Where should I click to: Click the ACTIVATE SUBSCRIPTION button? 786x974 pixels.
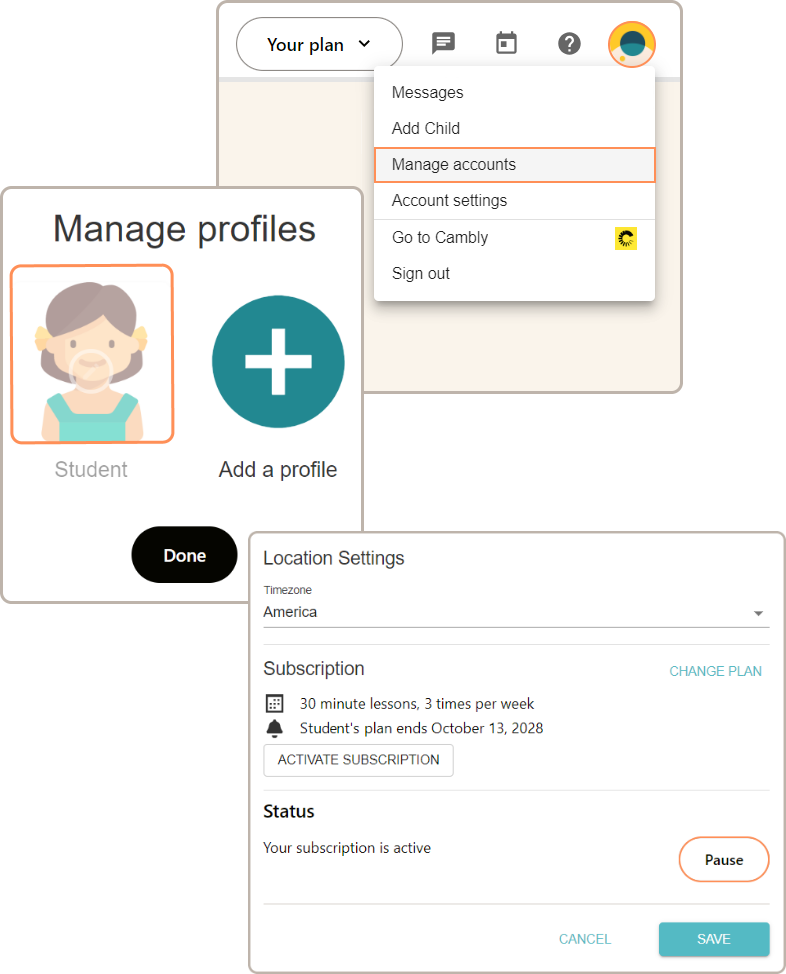click(358, 760)
